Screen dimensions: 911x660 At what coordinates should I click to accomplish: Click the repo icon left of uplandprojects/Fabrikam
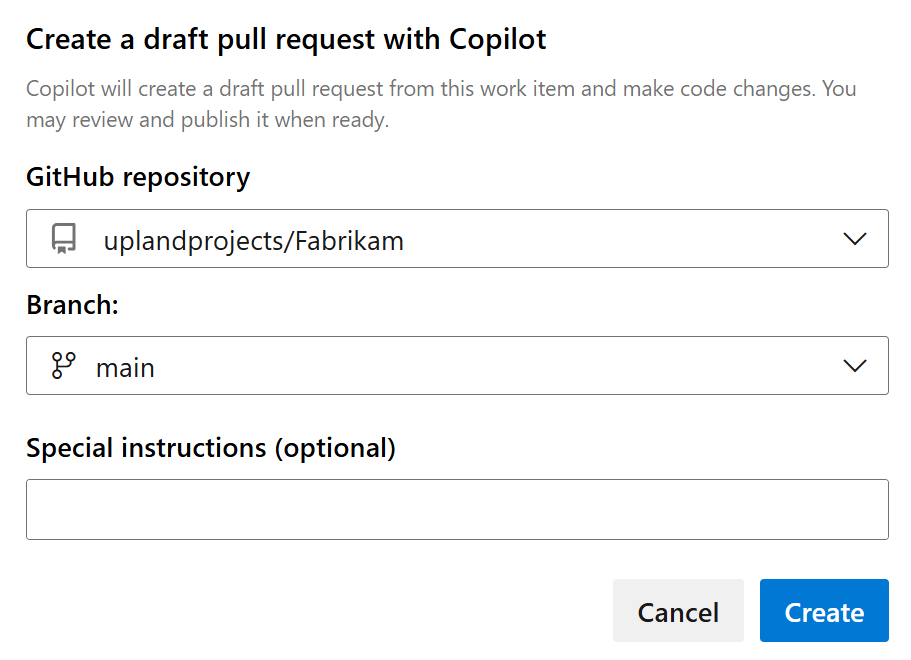(64, 239)
